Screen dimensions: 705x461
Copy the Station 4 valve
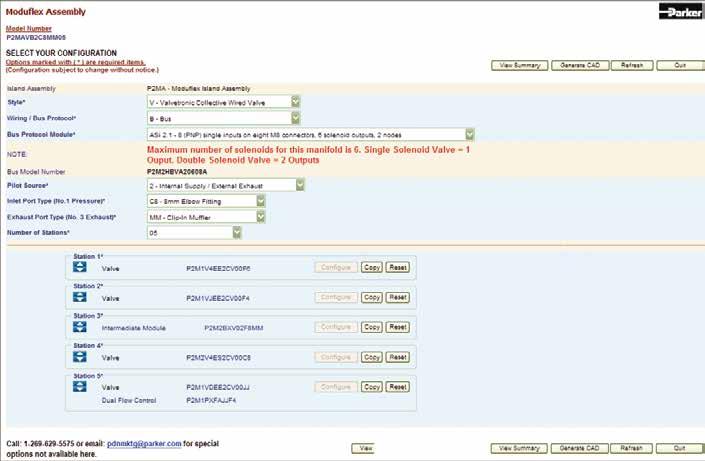(372, 357)
